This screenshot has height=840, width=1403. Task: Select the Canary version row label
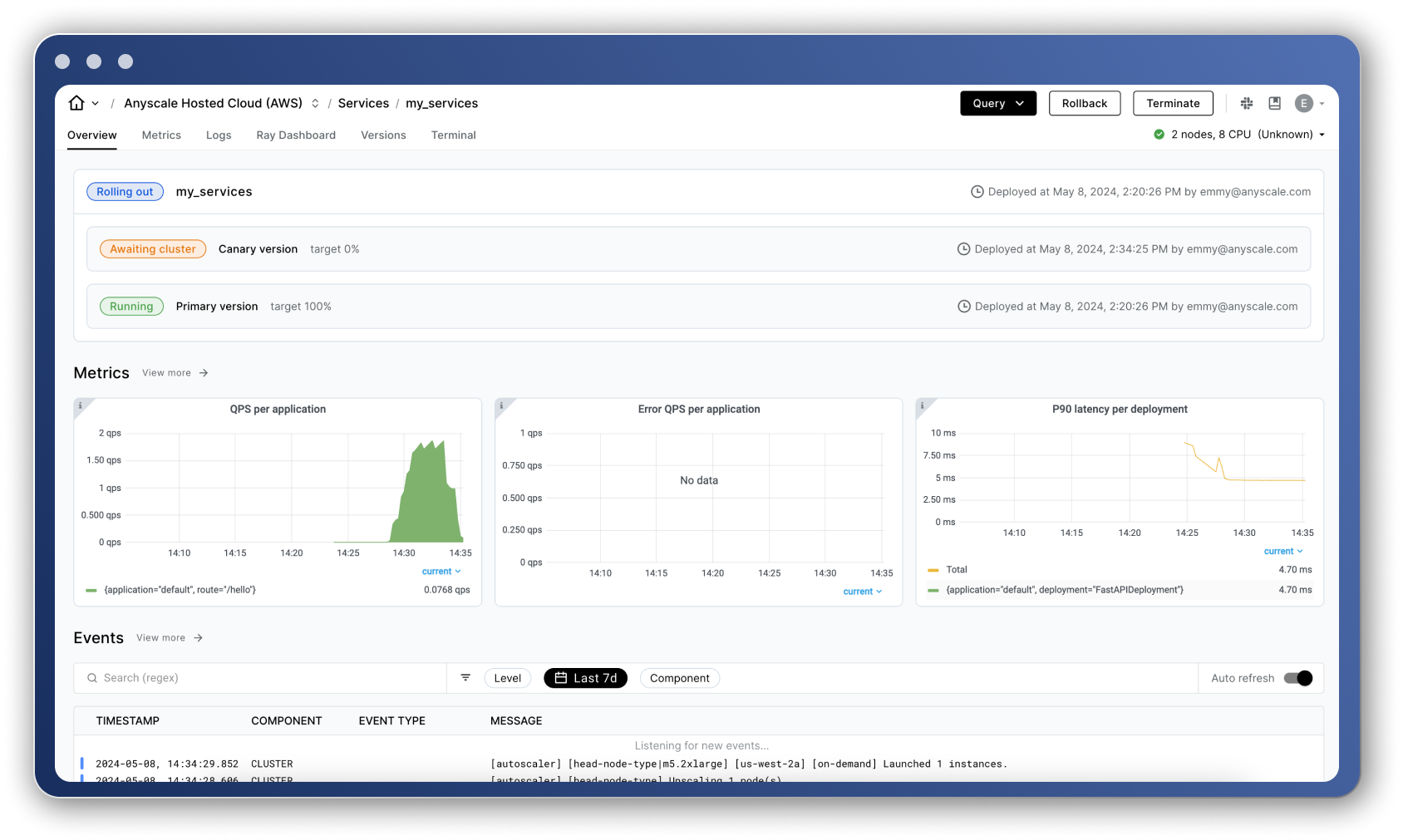pyautogui.click(x=258, y=249)
